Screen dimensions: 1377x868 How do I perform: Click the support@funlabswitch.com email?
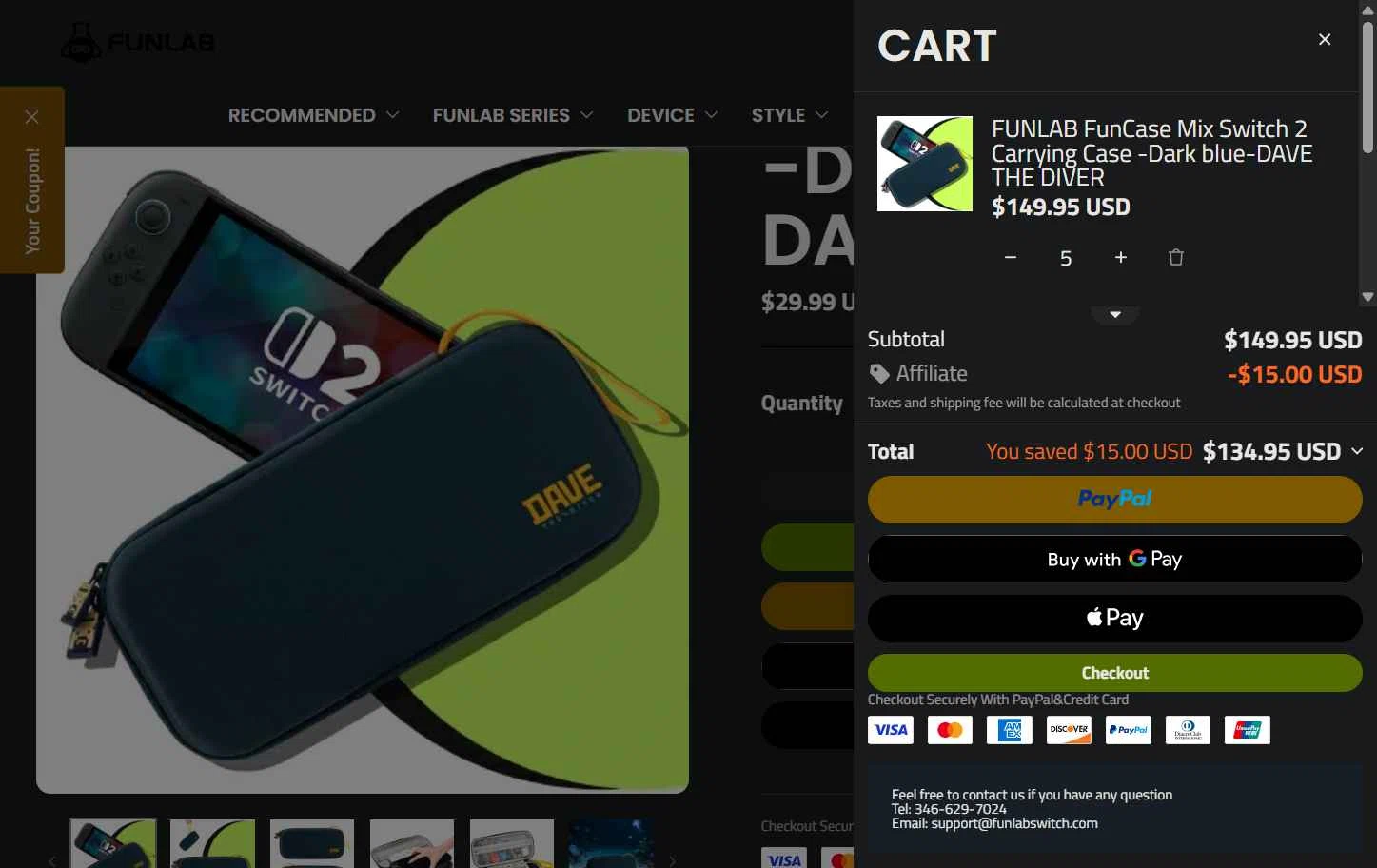1014,823
